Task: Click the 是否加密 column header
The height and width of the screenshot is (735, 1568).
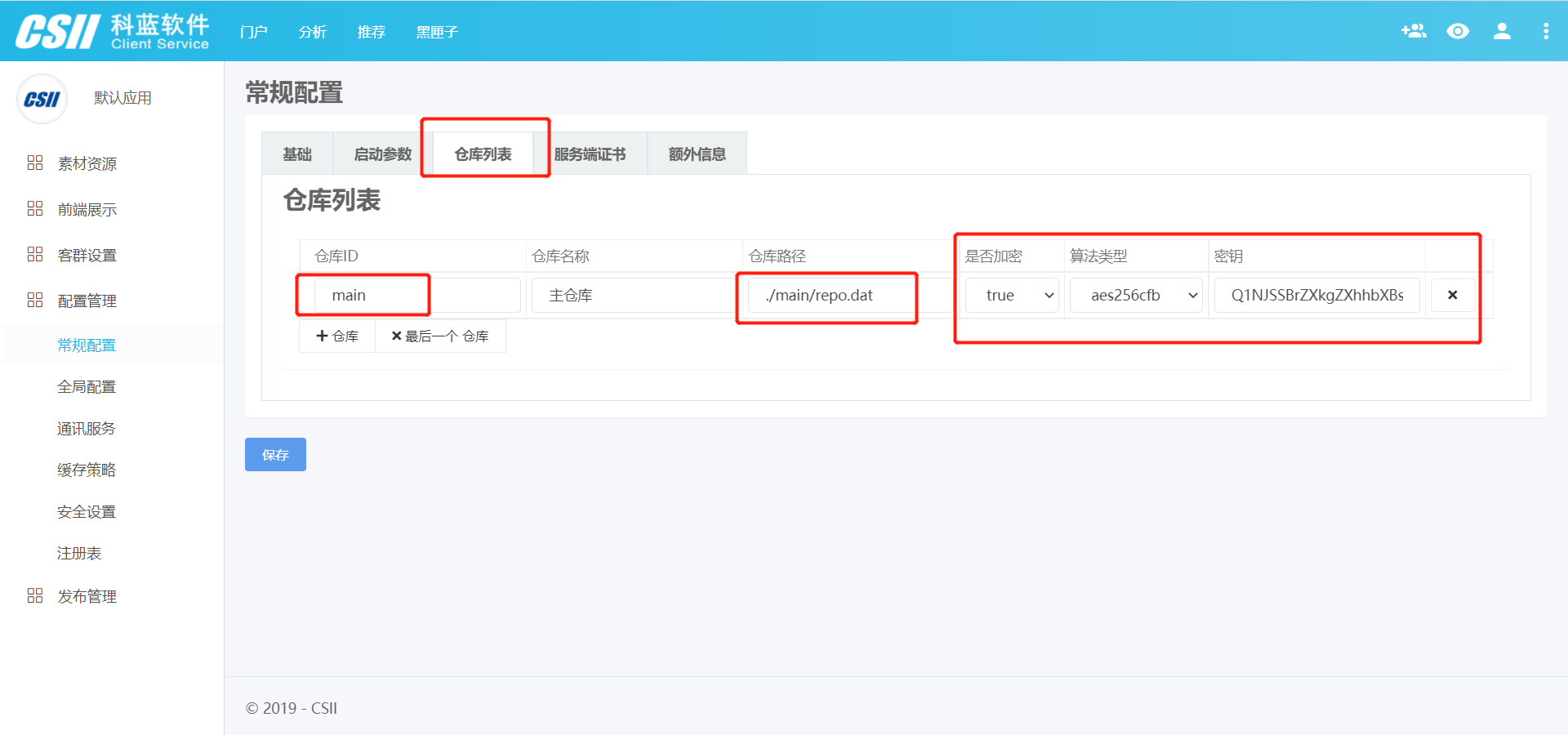Action: [x=993, y=256]
